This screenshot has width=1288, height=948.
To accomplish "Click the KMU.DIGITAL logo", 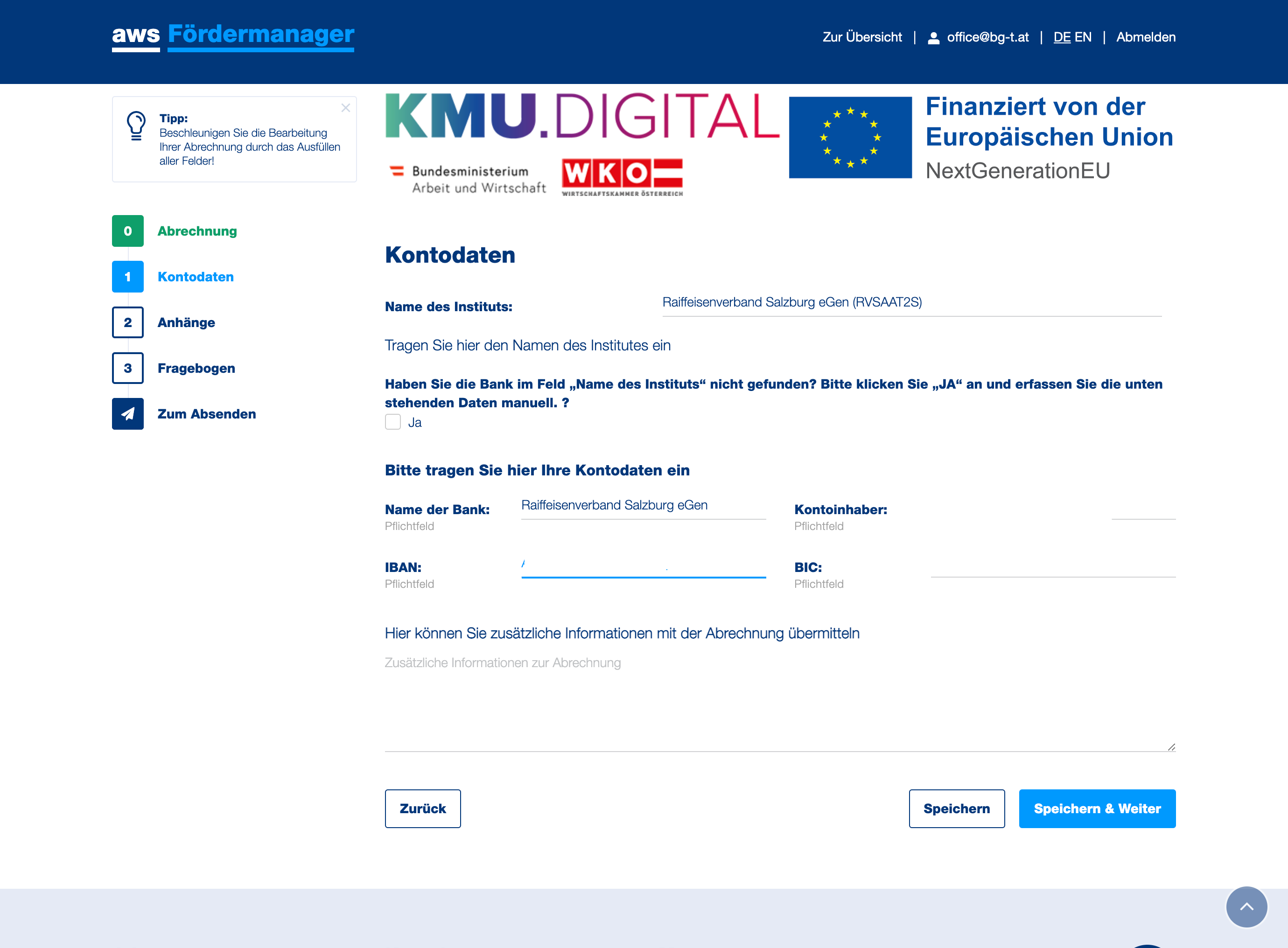I will [x=582, y=116].
